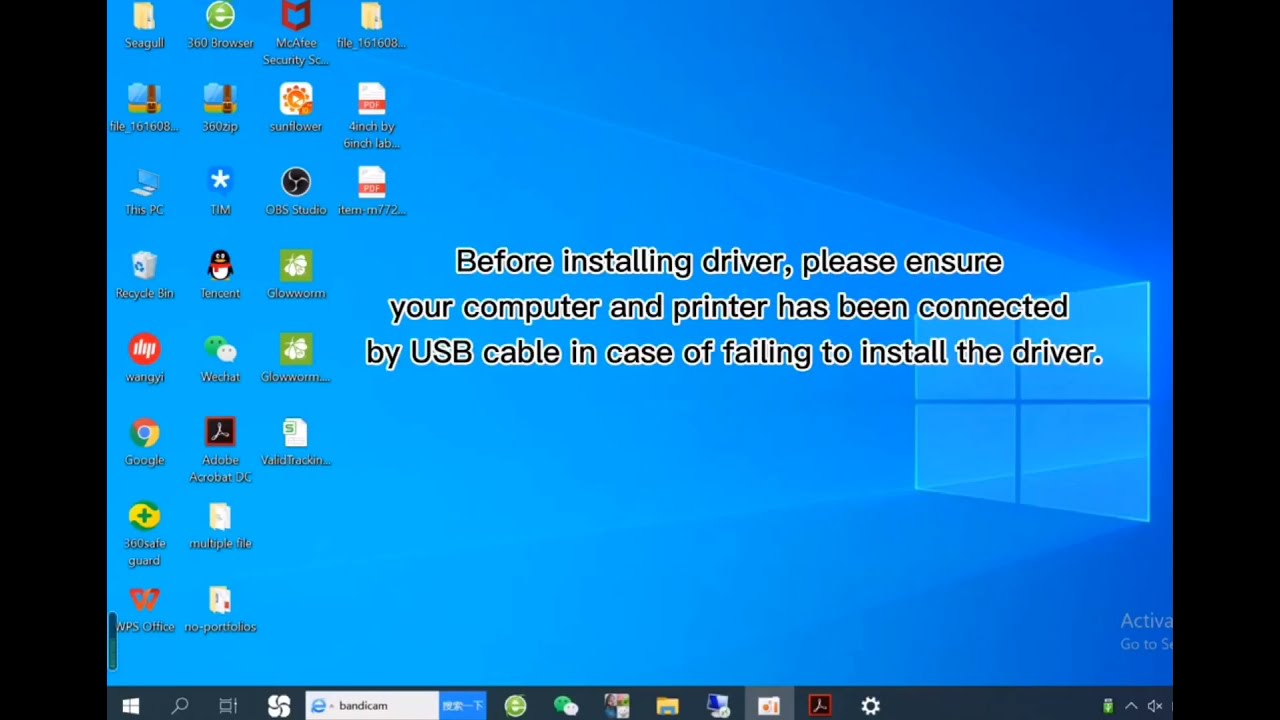Select the 4inch by 6inch label PDF

pos(371,116)
